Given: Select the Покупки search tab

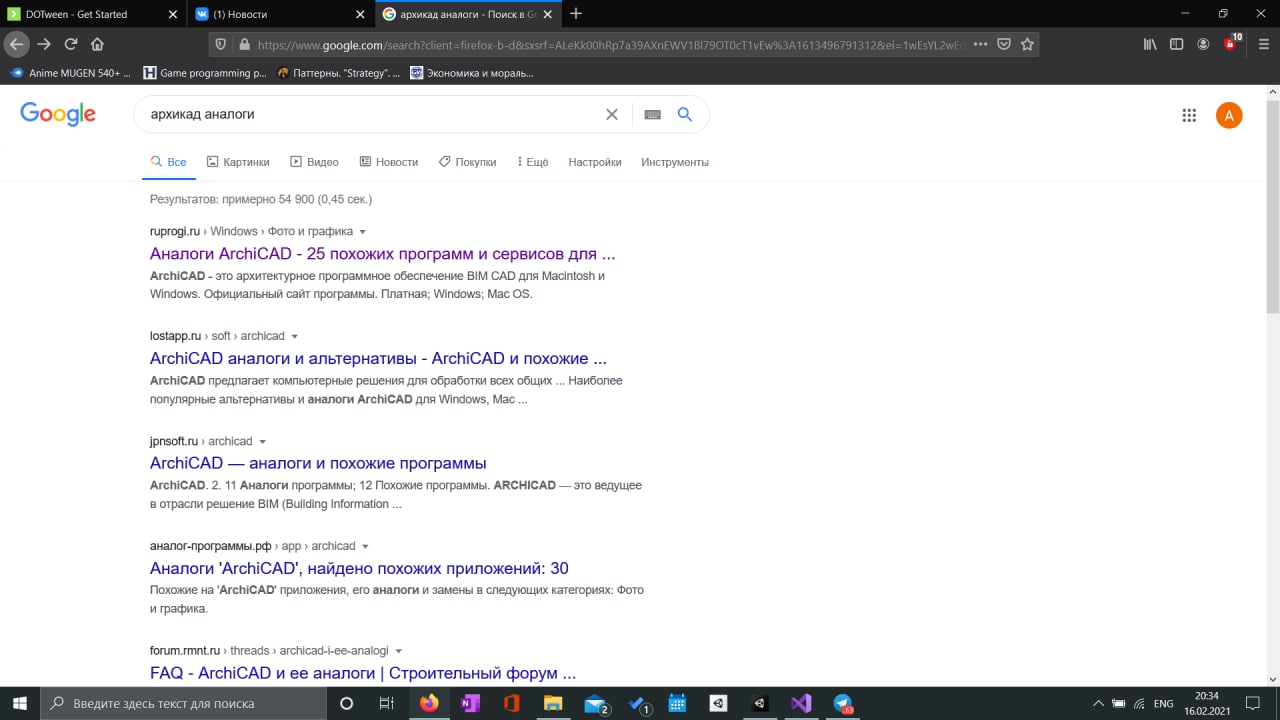Looking at the screenshot, I should pos(467,162).
